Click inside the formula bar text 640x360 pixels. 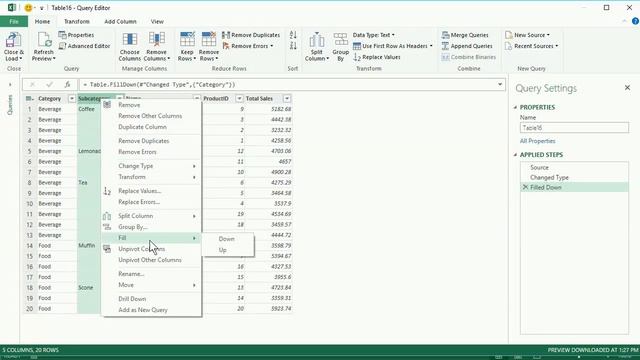159,85
